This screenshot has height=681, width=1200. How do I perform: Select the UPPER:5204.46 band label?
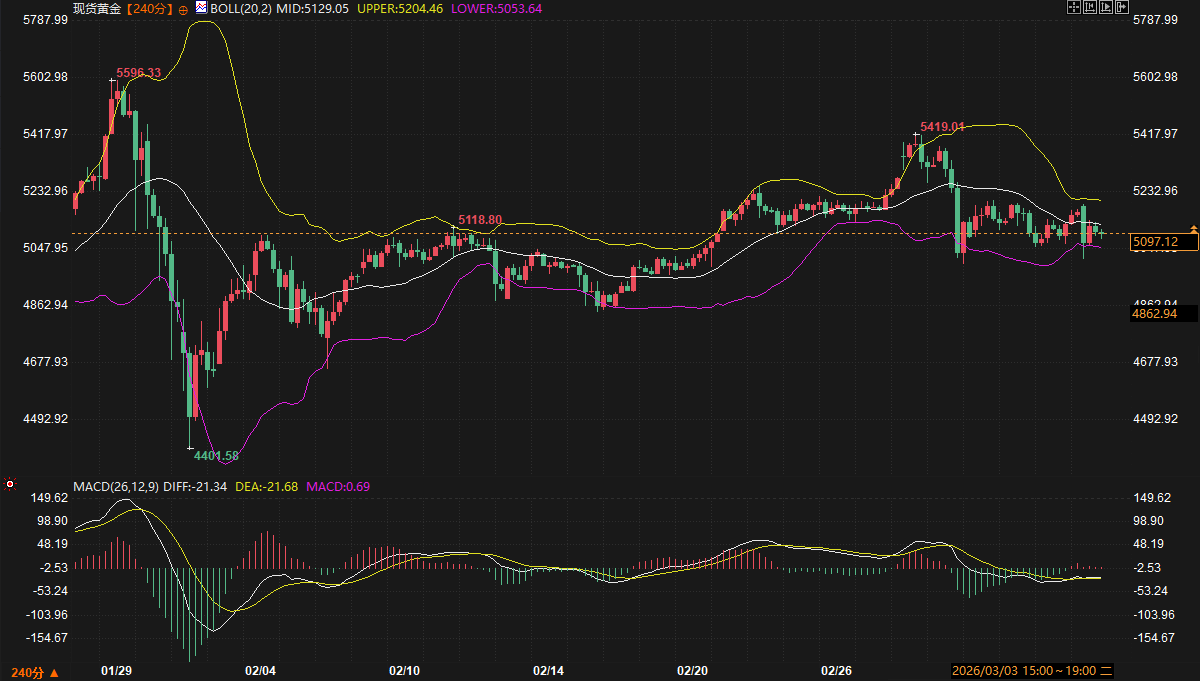pos(400,8)
